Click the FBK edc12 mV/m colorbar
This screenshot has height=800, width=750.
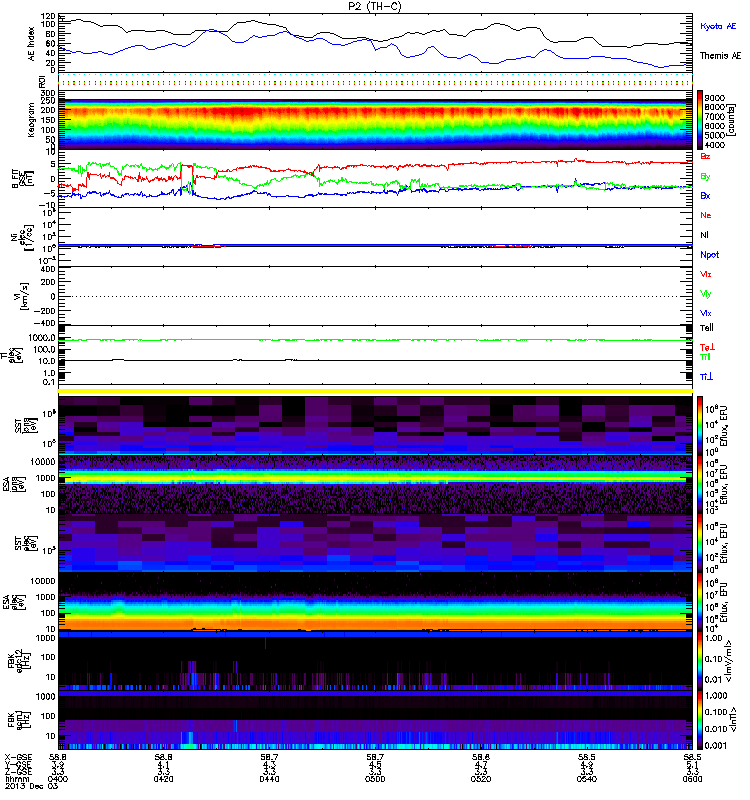tap(700, 661)
